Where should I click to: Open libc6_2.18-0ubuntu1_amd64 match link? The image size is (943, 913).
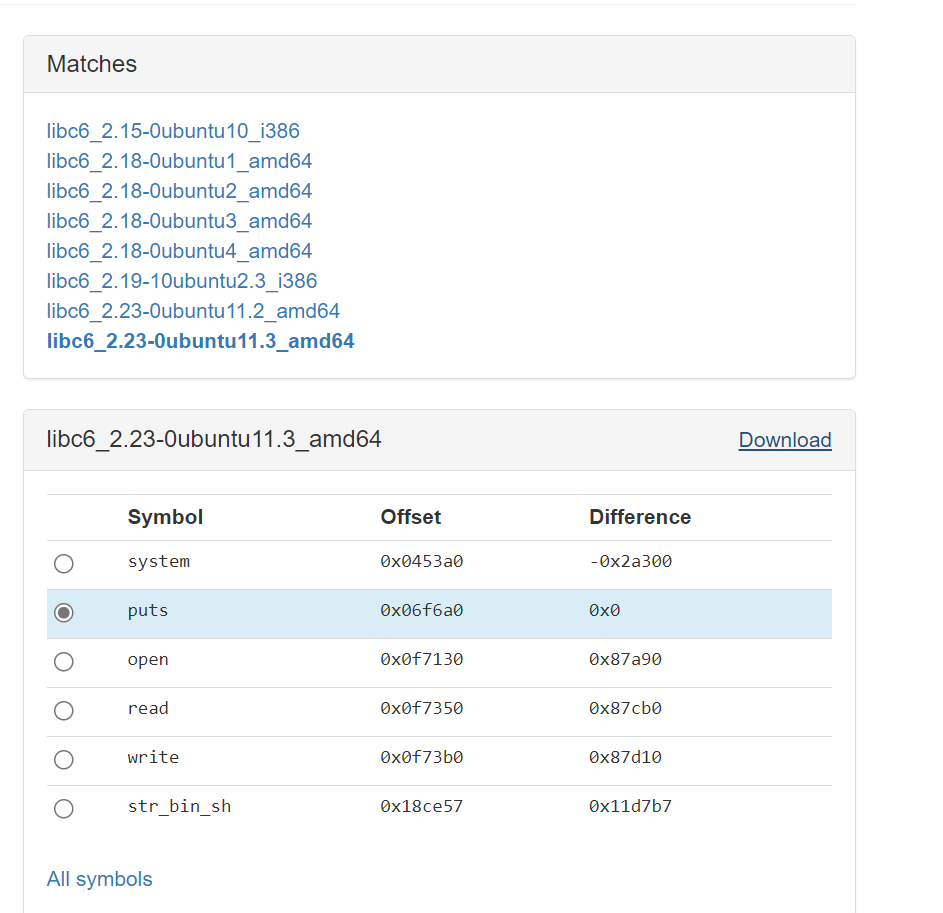(179, 161)
